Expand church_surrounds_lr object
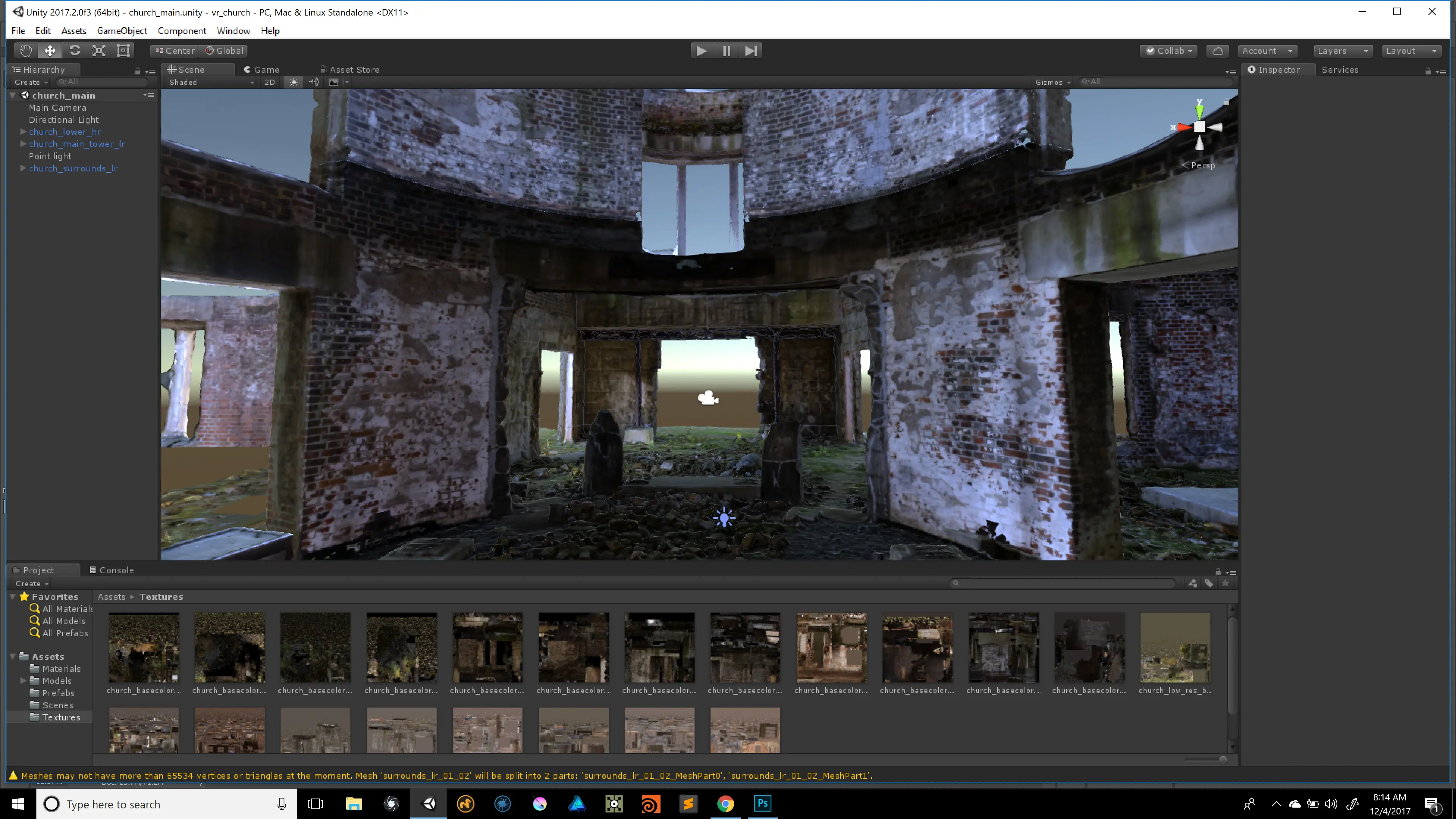Viewport: 1456px width, 819px height. coord(23,168)
